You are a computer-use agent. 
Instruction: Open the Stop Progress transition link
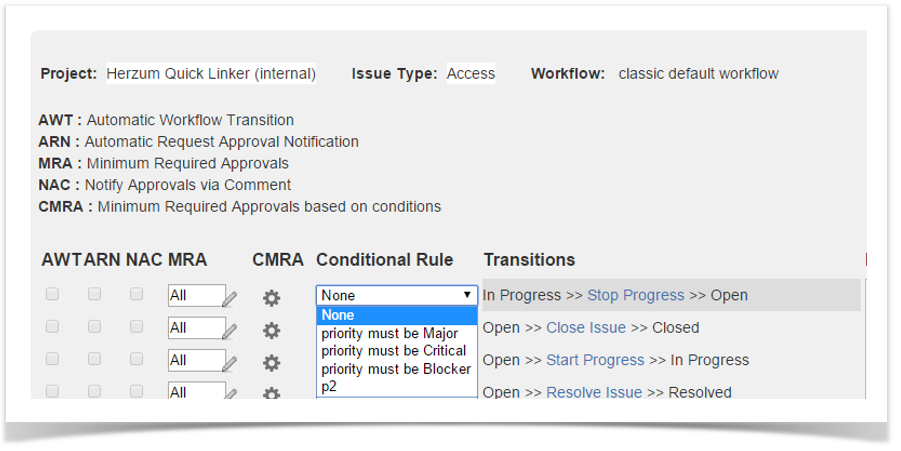pyautogui.click(x=635, y=295)
